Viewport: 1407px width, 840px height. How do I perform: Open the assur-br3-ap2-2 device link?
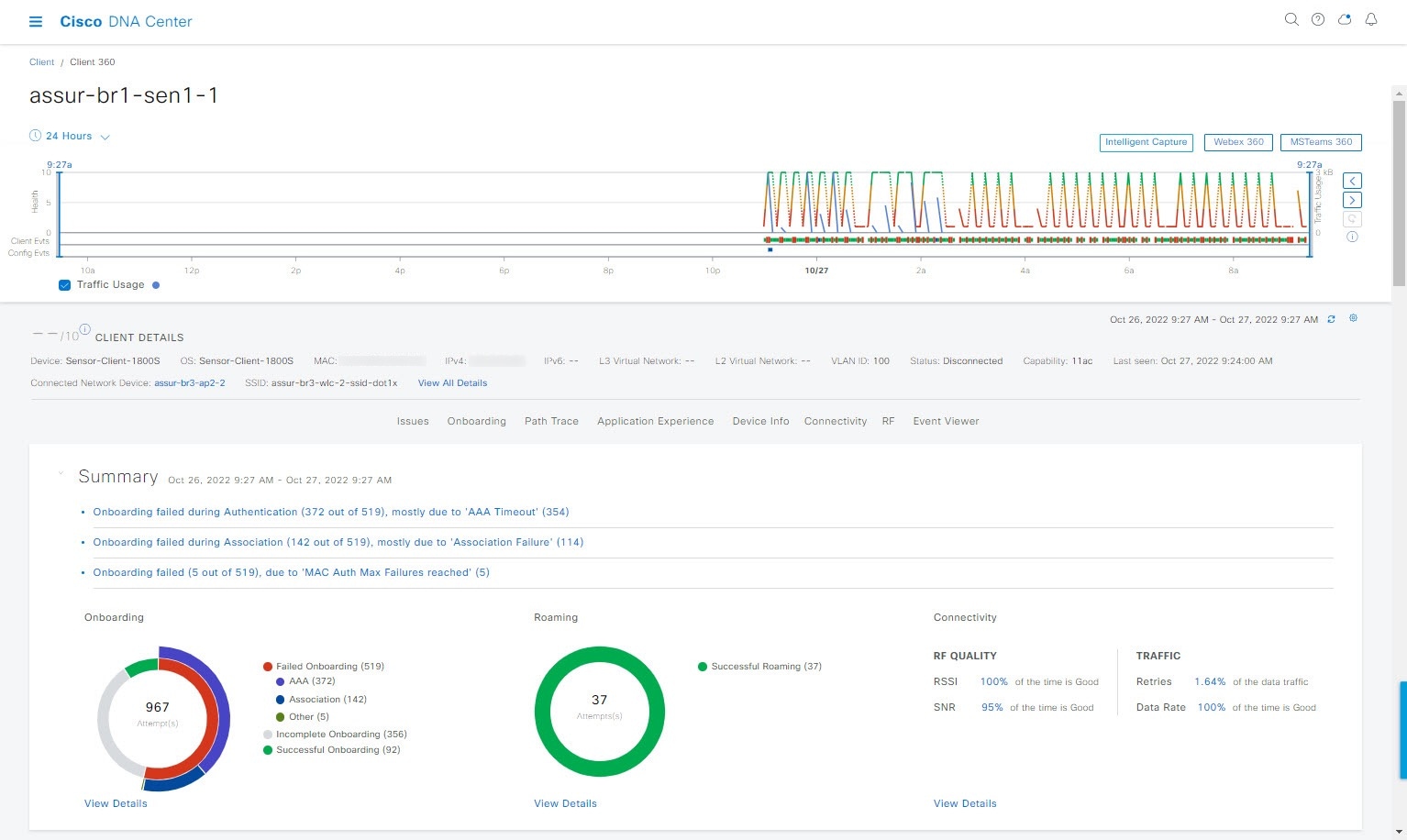click(190, 383)
